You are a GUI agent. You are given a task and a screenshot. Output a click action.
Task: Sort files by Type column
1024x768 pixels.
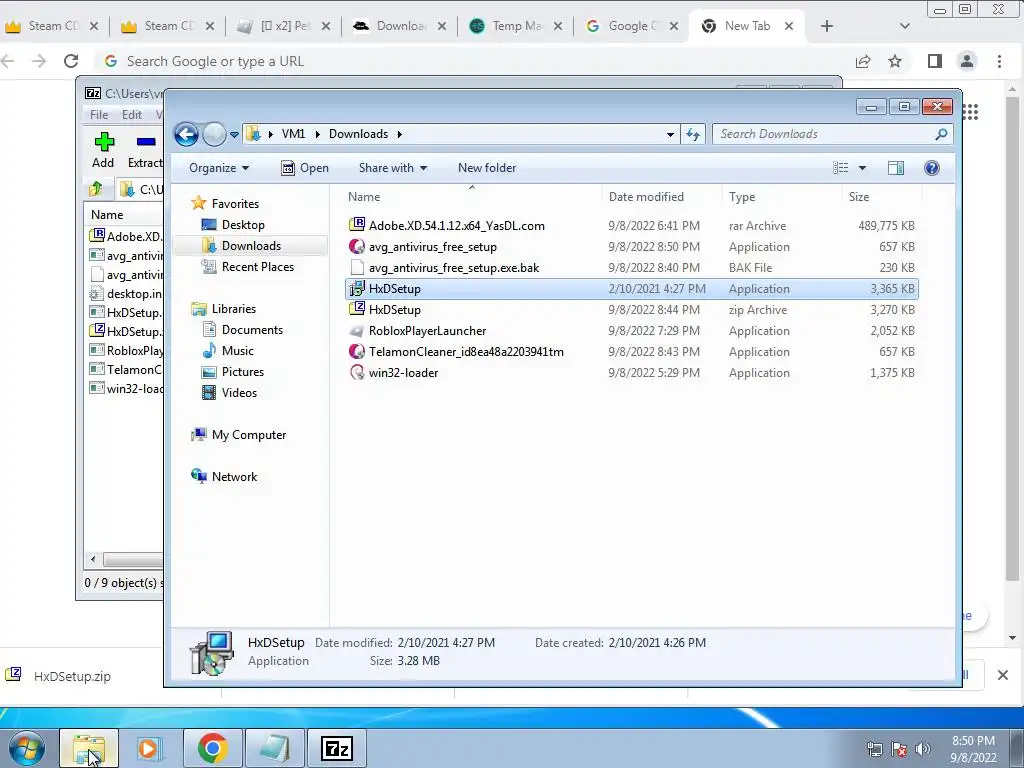[742, 197]
